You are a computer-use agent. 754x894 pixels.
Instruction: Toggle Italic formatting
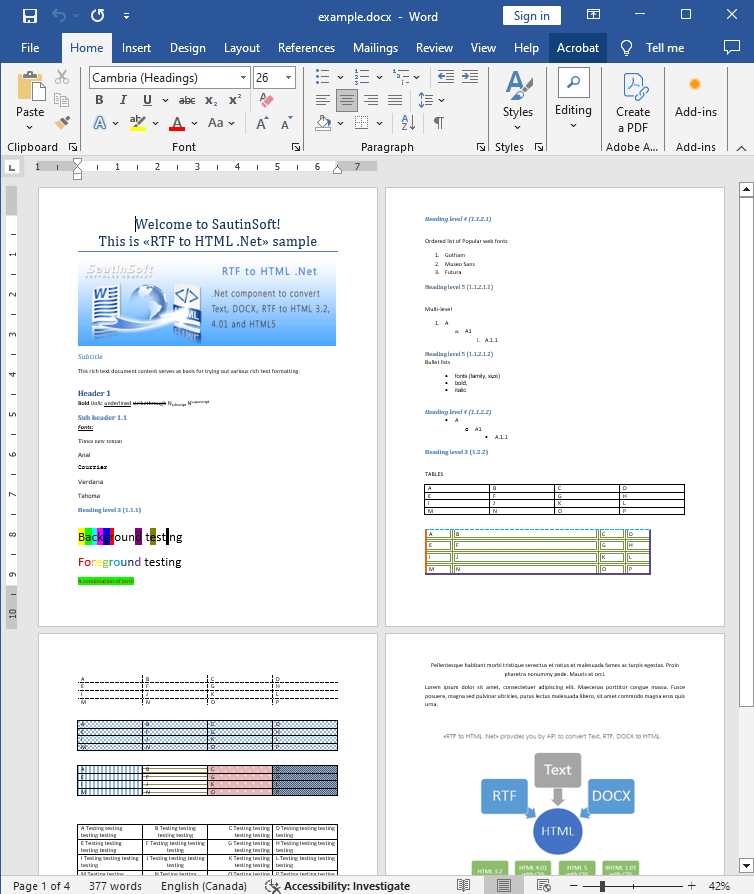(123, 100)
